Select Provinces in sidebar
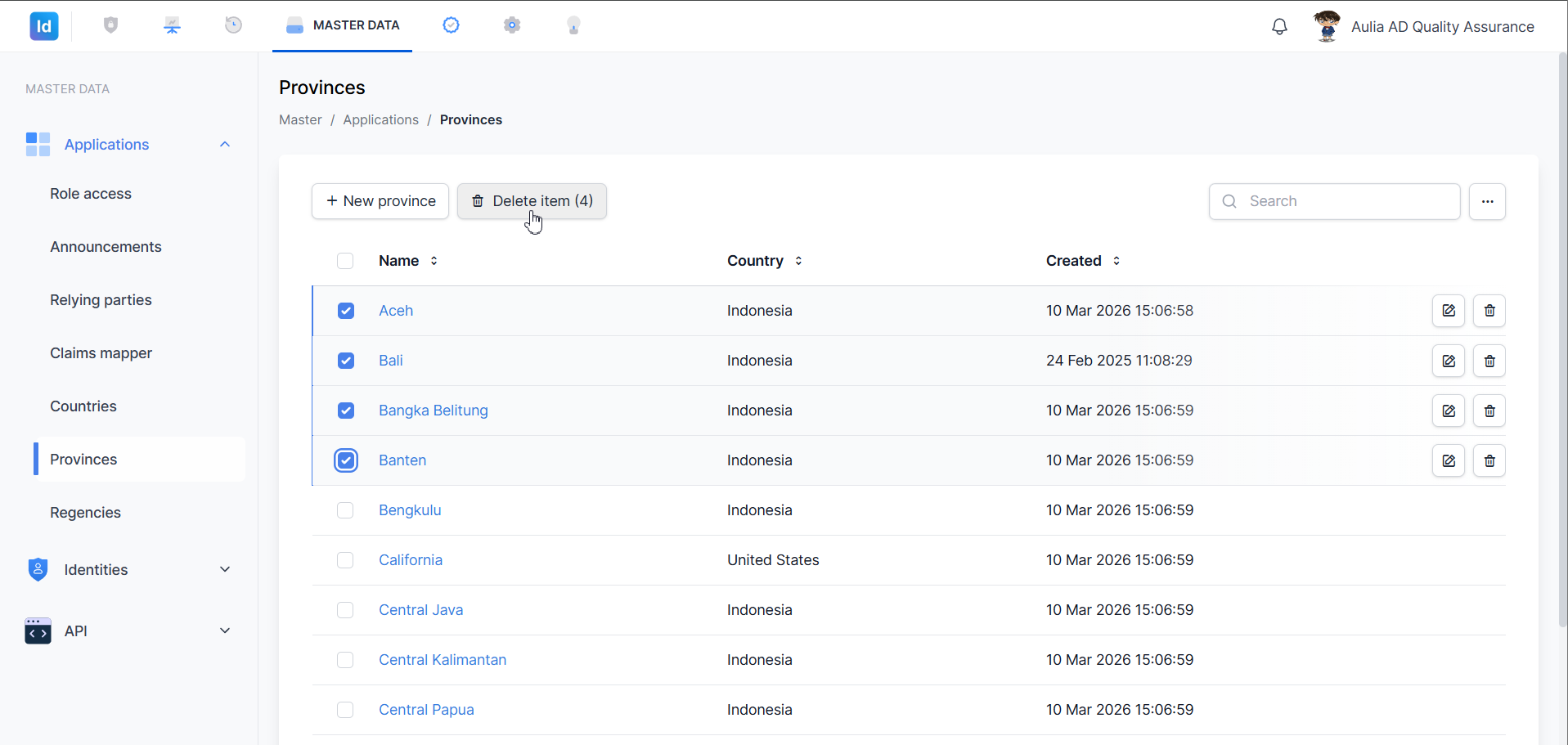The image size is (1568, 745). (x=139, y=460)
